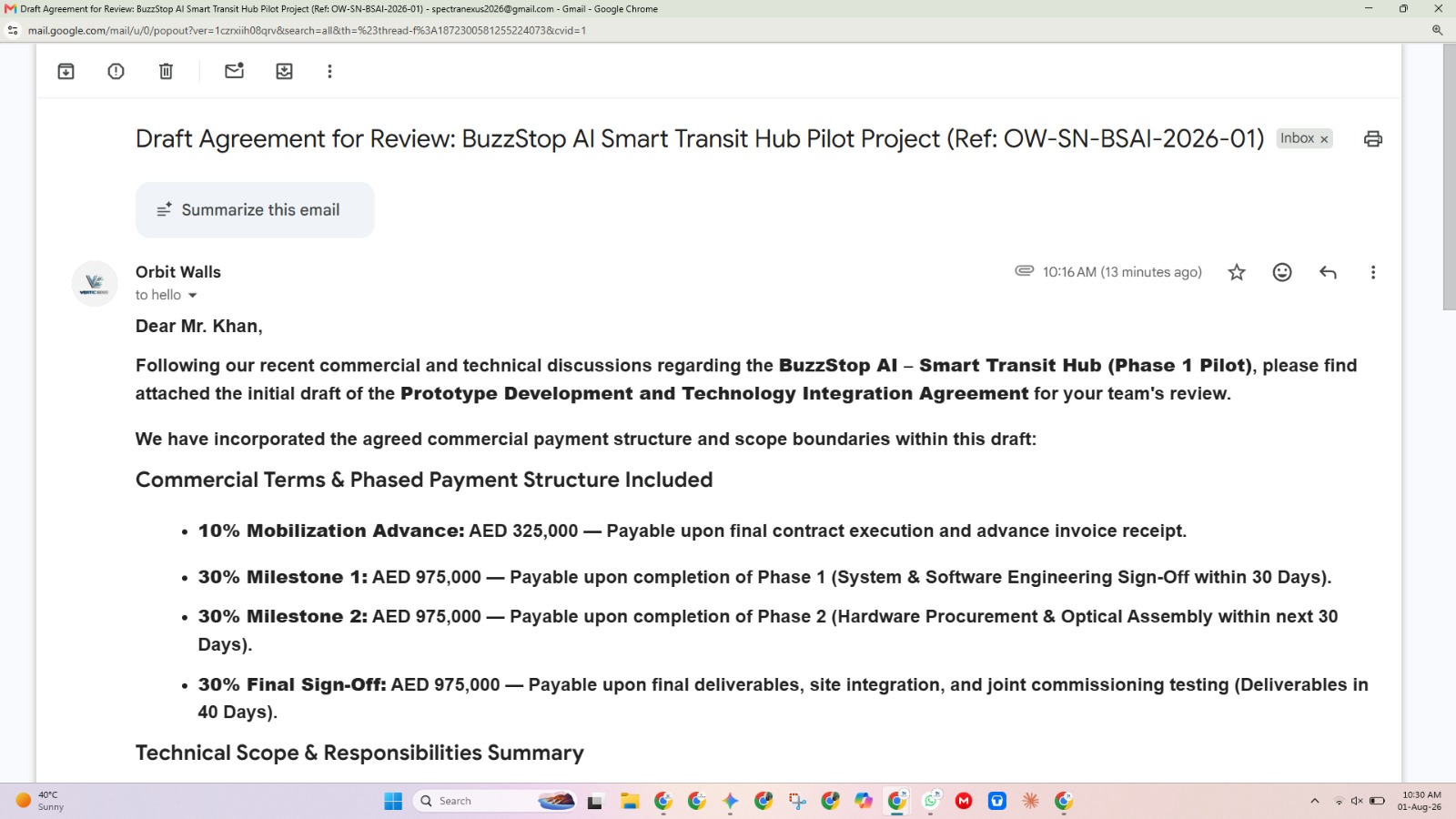Click the Summarize this email button

click(255, 210)
